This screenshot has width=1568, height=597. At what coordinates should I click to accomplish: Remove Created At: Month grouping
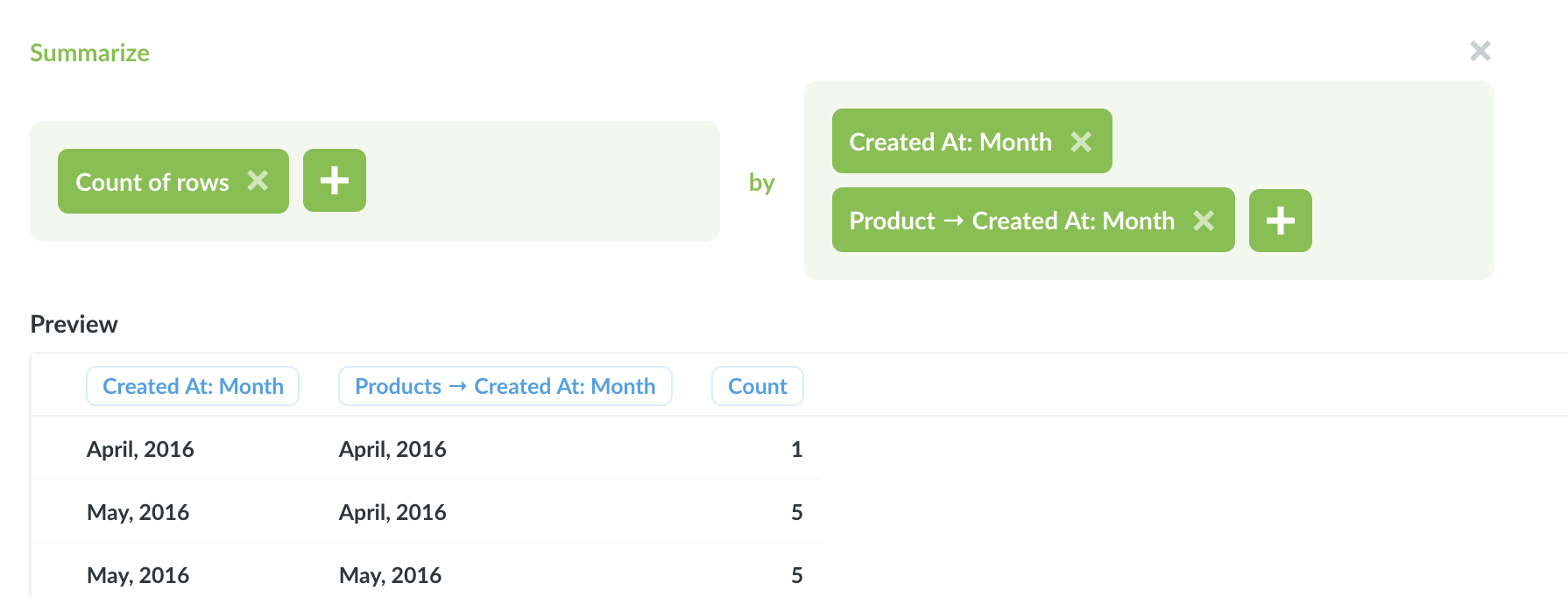click(x=1081, y=141)
